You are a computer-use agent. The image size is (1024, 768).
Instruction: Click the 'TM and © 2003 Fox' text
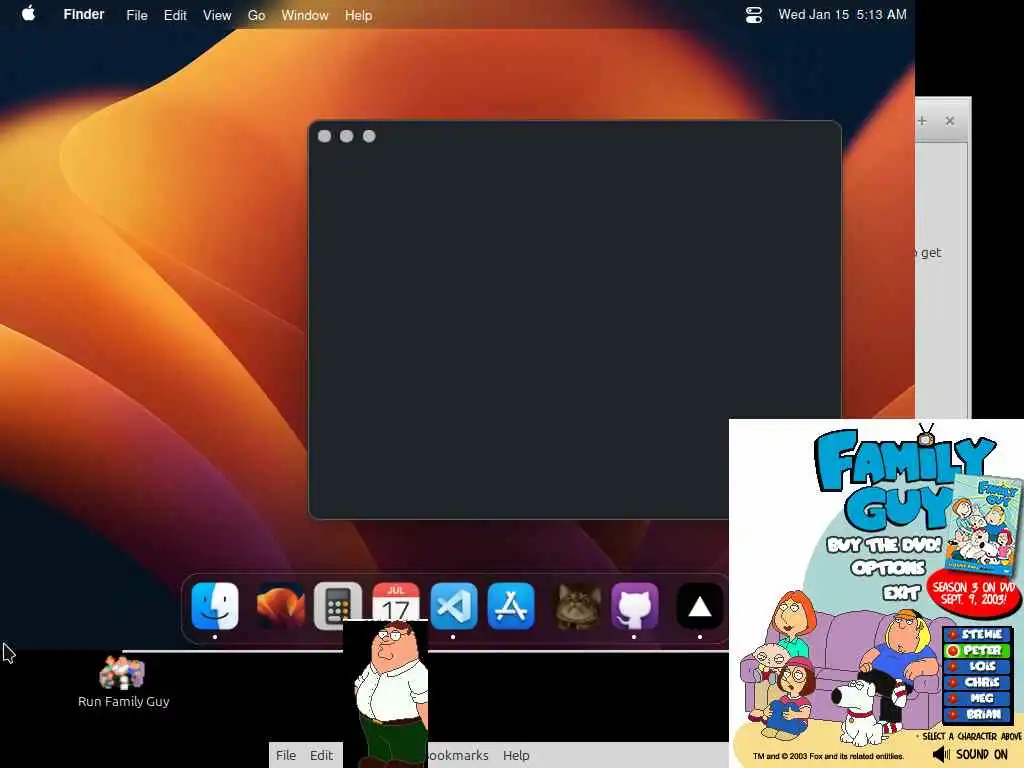[828, 756]
